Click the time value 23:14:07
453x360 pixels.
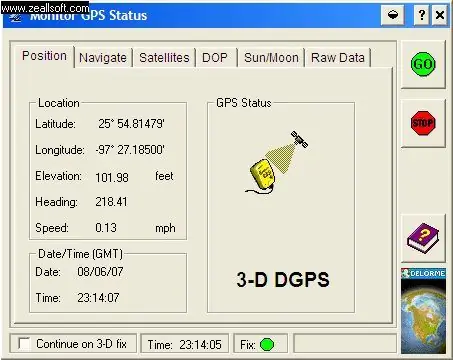click(98, 298)
